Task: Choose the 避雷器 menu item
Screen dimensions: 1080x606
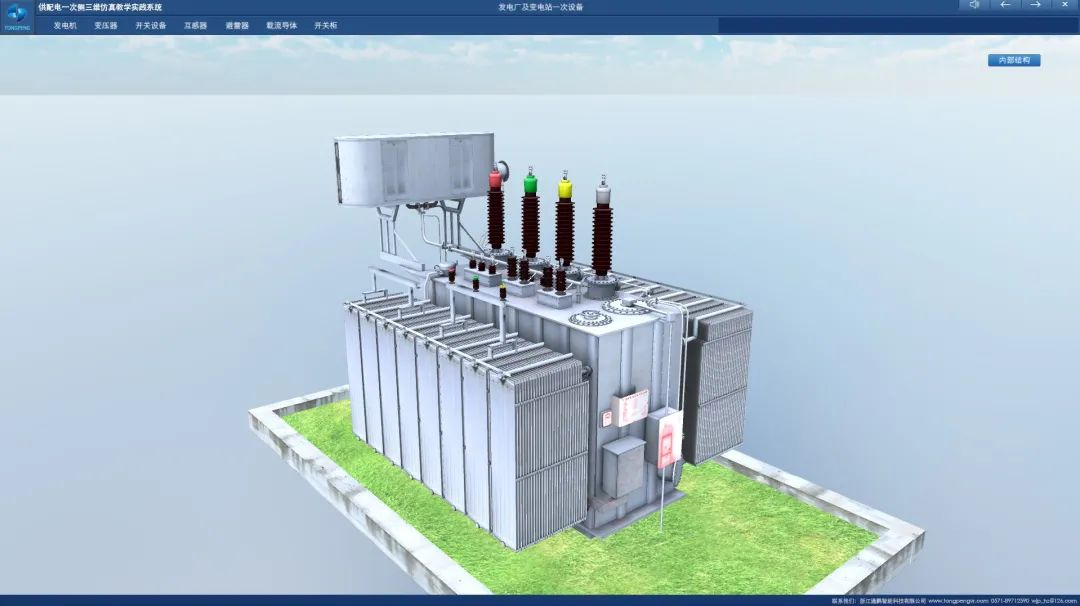Action: click(237, 25)
